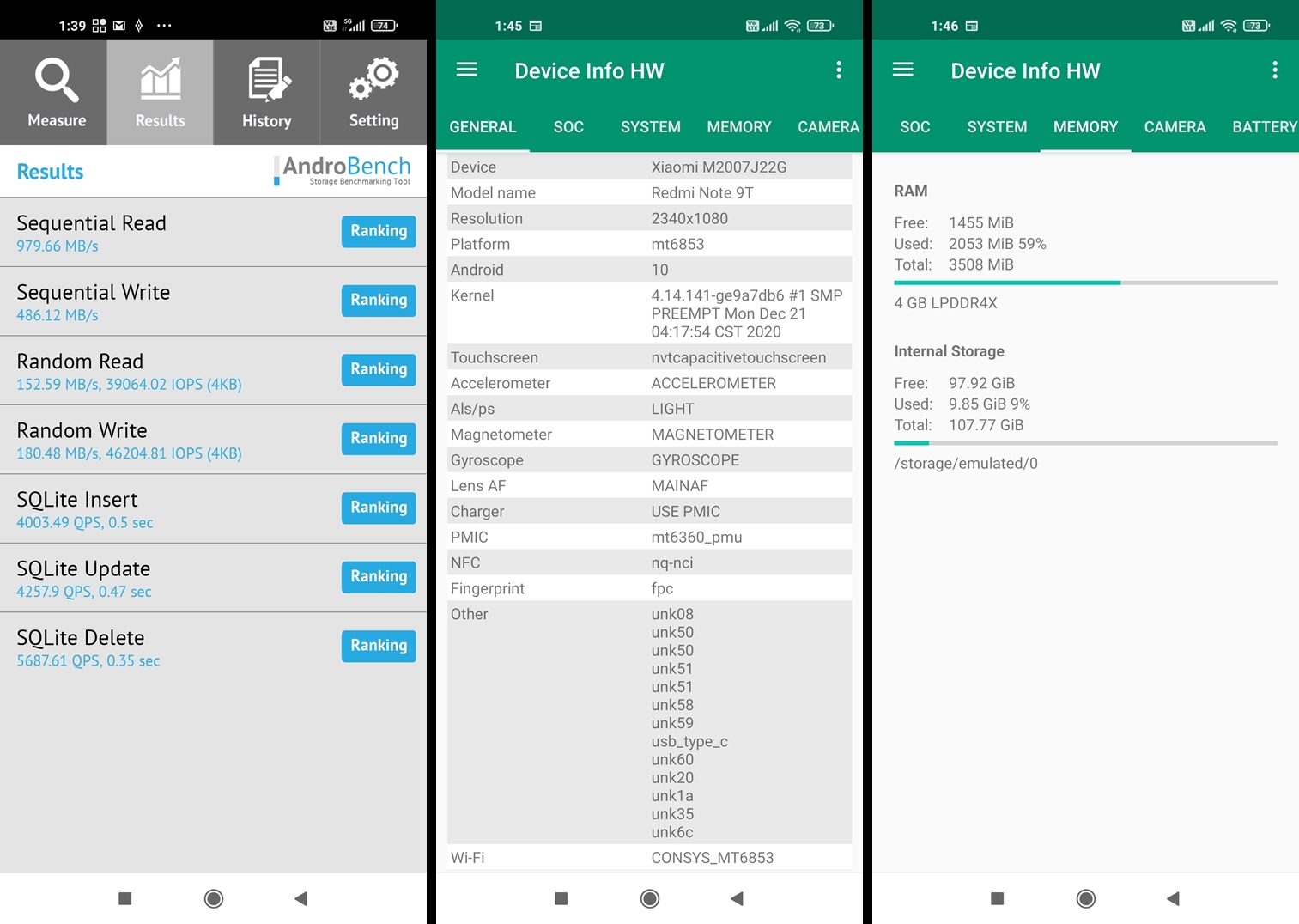The height and width of the screenshot is (924, 1299).
Task: Open the Measure tab in AndroBench
Action: (53, 92)
